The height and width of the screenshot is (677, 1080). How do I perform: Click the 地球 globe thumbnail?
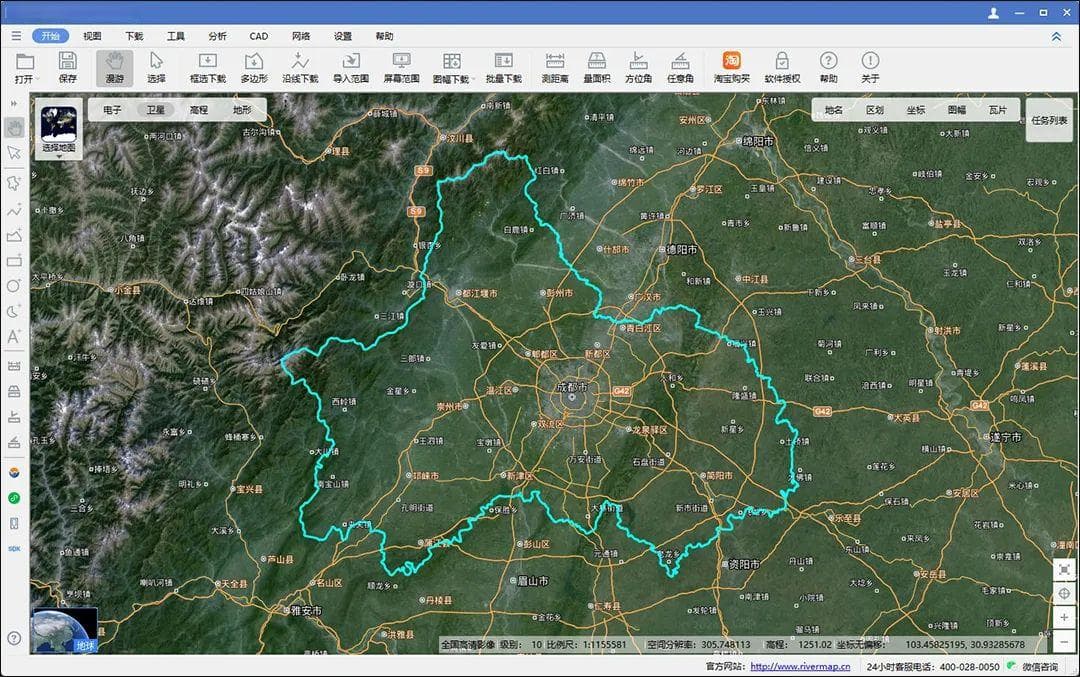click(65, 630)
